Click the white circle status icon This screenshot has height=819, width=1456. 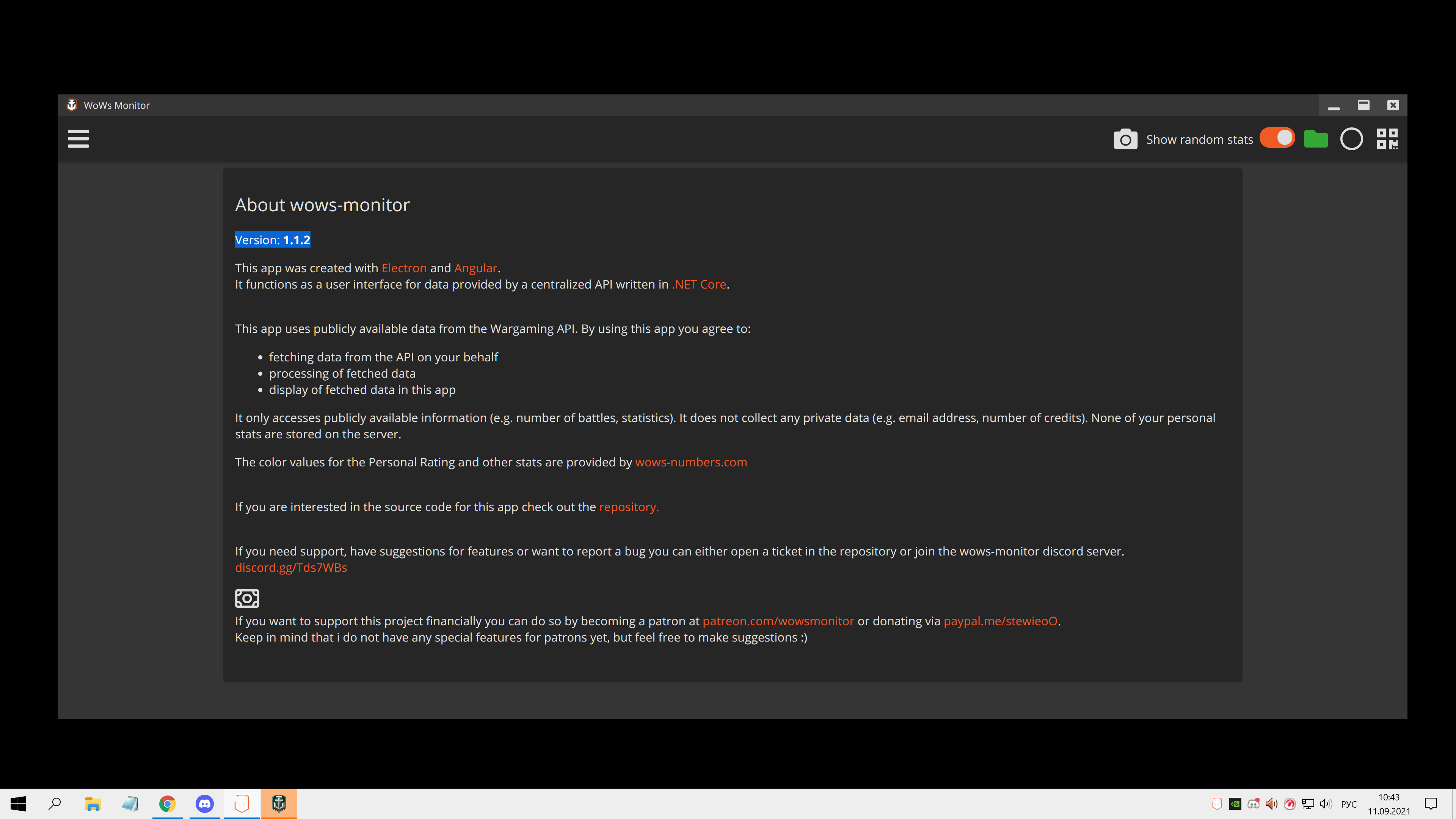pyautogui.click(x=1351, y=139)
